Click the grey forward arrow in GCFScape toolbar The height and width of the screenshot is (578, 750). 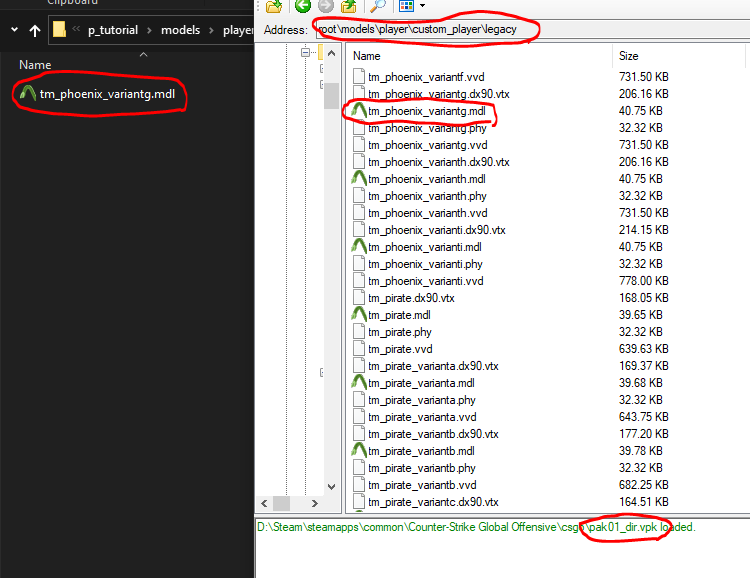click(x=326, y=5)
